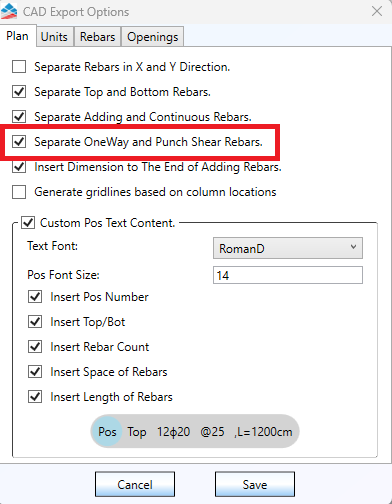
Task: Save the CAD export options
Action: point(255,484)
